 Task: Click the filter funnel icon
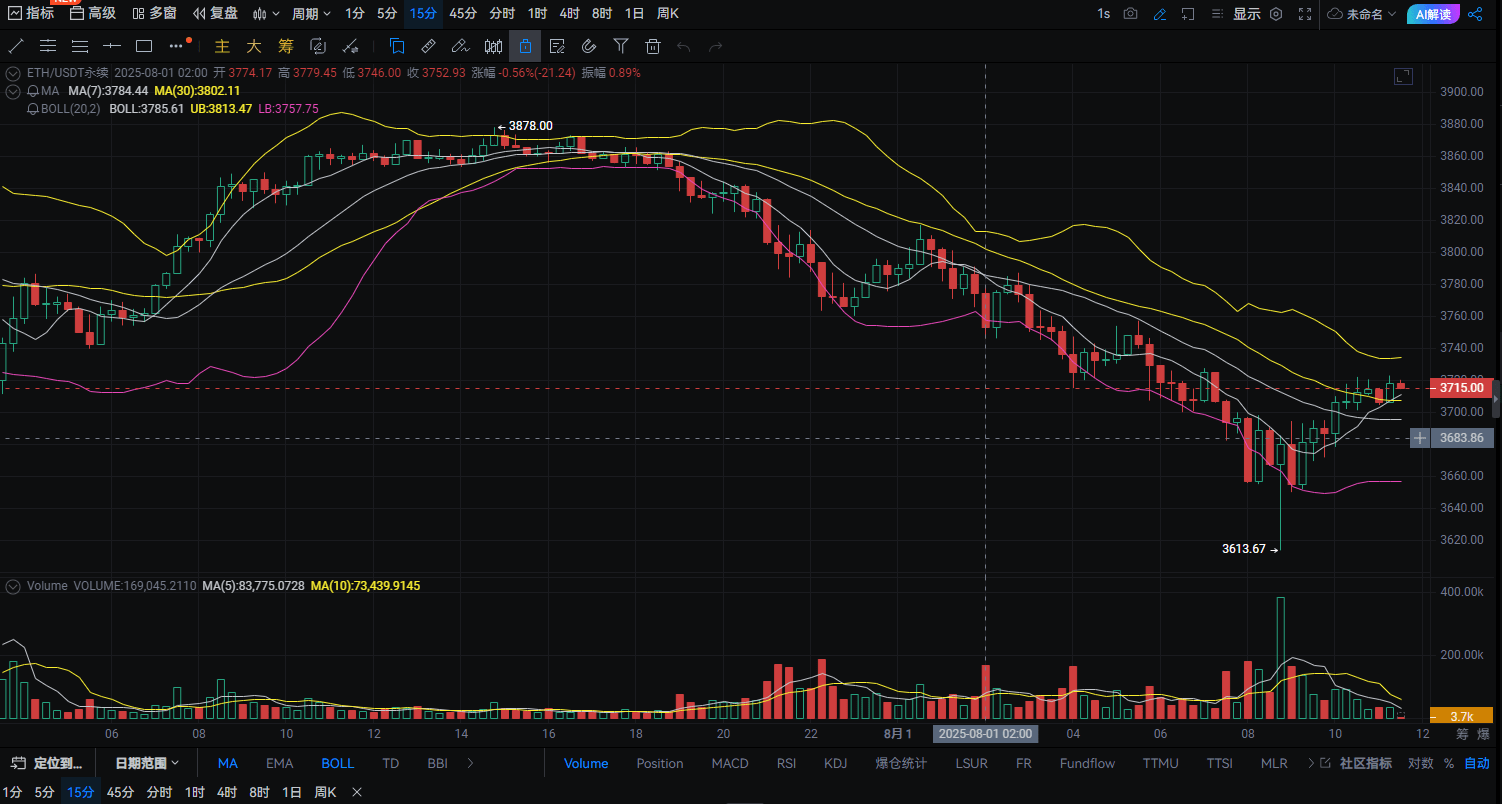(x=621, y=46)
